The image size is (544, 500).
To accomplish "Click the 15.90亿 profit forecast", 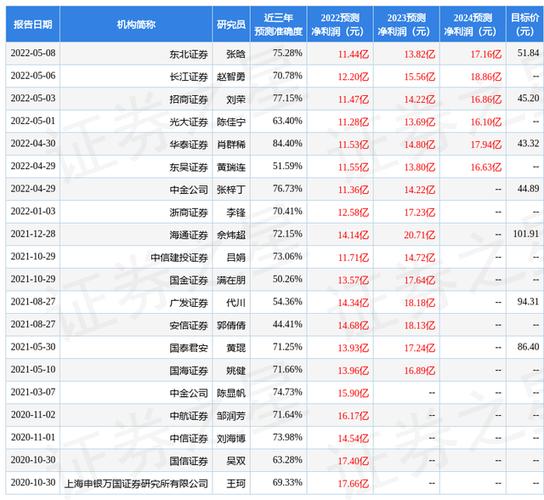I will (x=353, y=393).
